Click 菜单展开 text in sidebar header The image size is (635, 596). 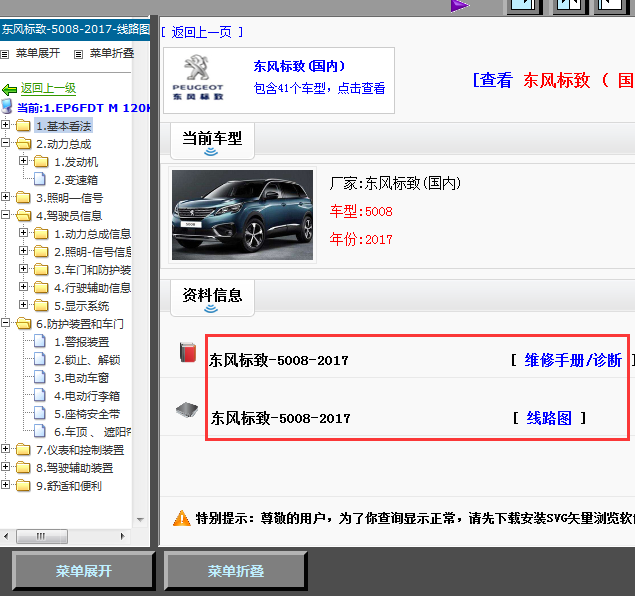38,53
